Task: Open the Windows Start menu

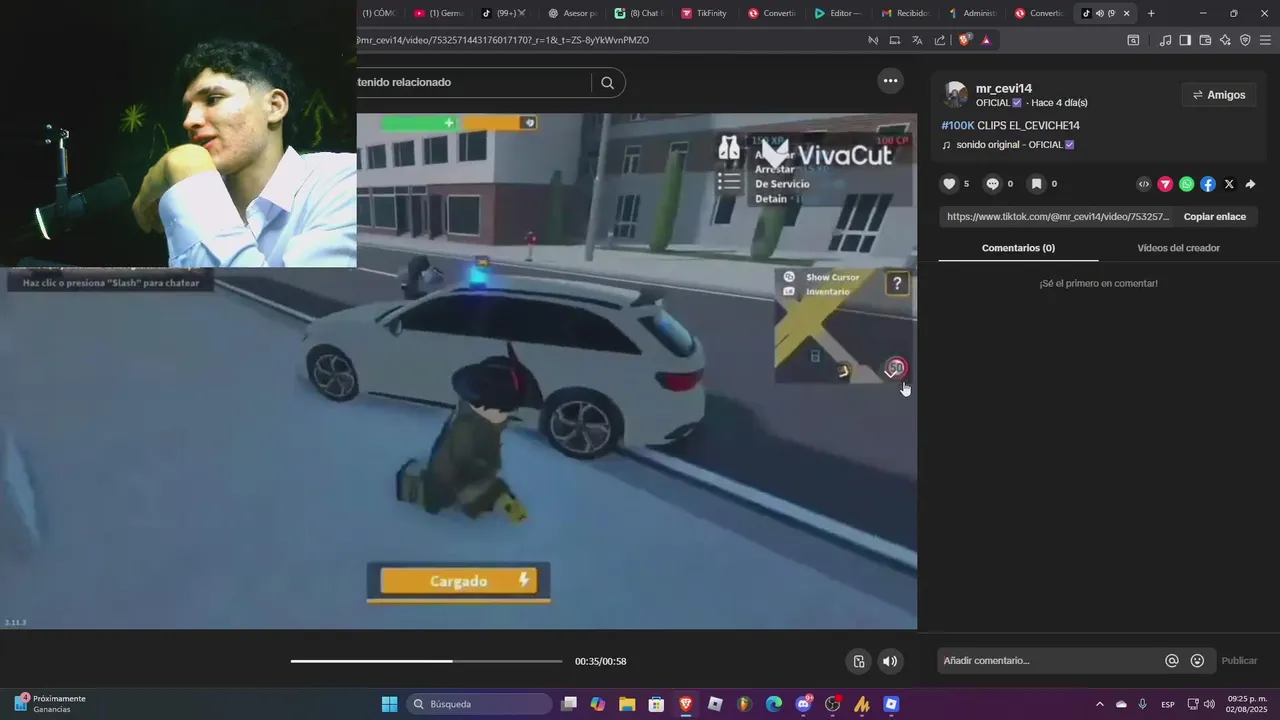Action: 390,704
